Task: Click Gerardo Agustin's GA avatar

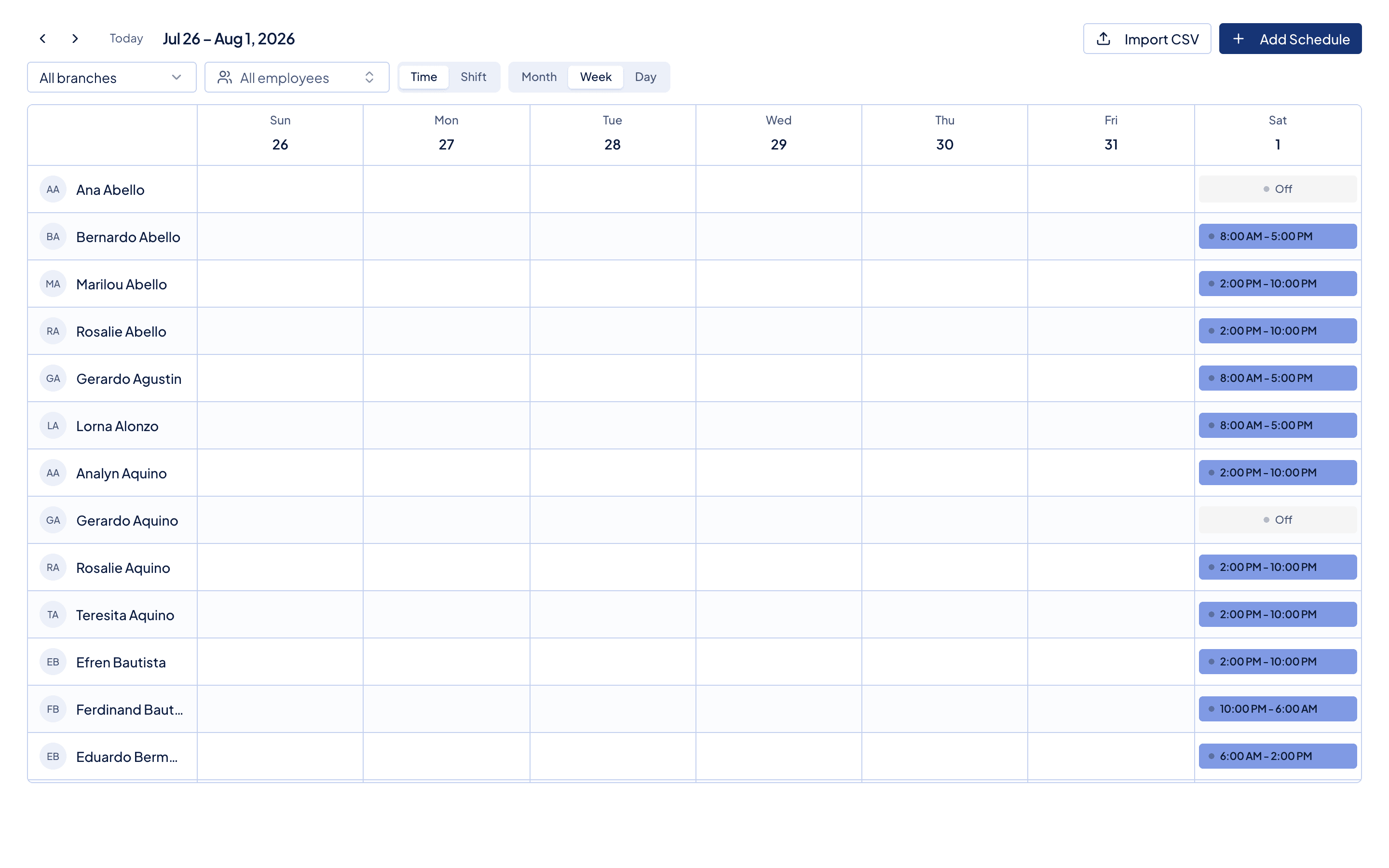Action: point(53,379)
